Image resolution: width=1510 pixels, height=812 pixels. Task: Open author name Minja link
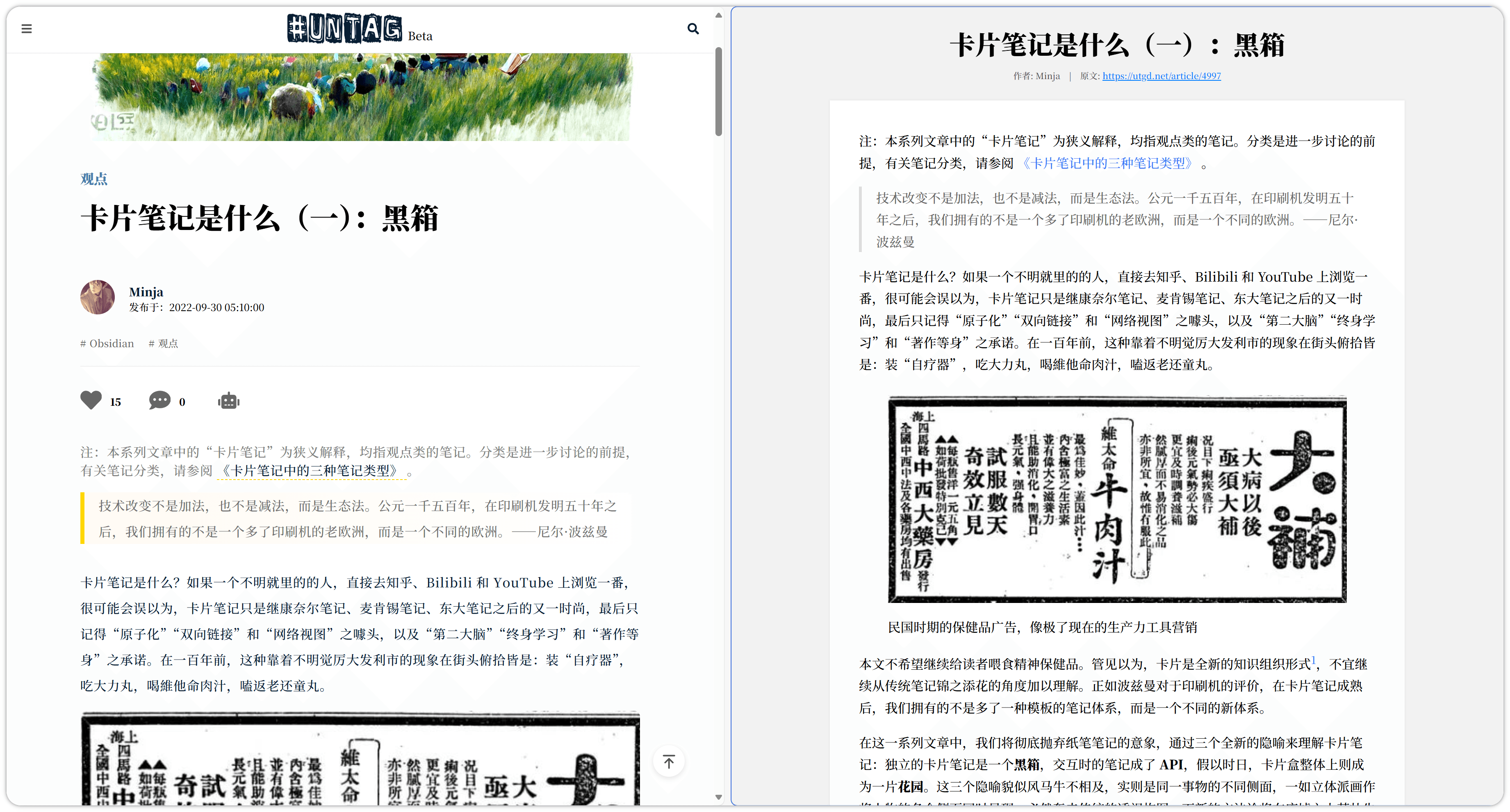(x=146, y=292)
